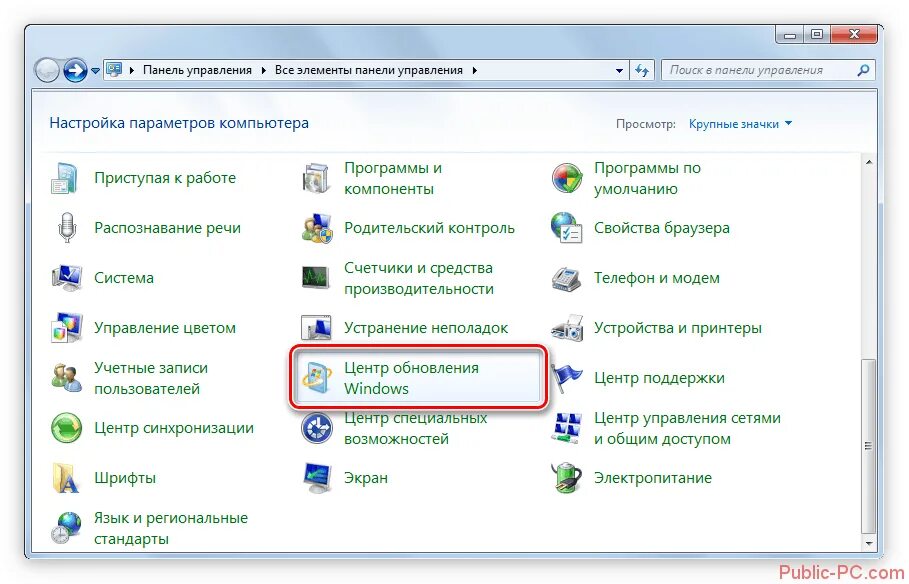Image resolution: width=909 pixels, height=584 pixels.
Task: Open the Электропитание link
Action: (x=652, y=478)
